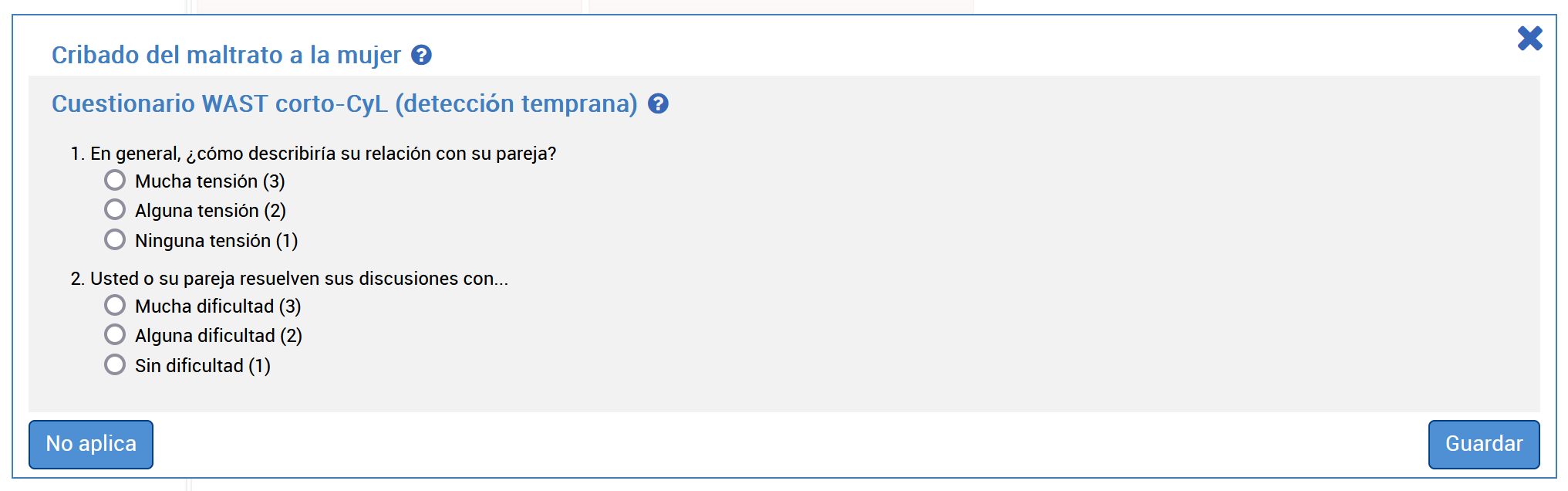
Task: Click the 'Cribado del maltrato a la mujer' title
Action: (226, 56)
